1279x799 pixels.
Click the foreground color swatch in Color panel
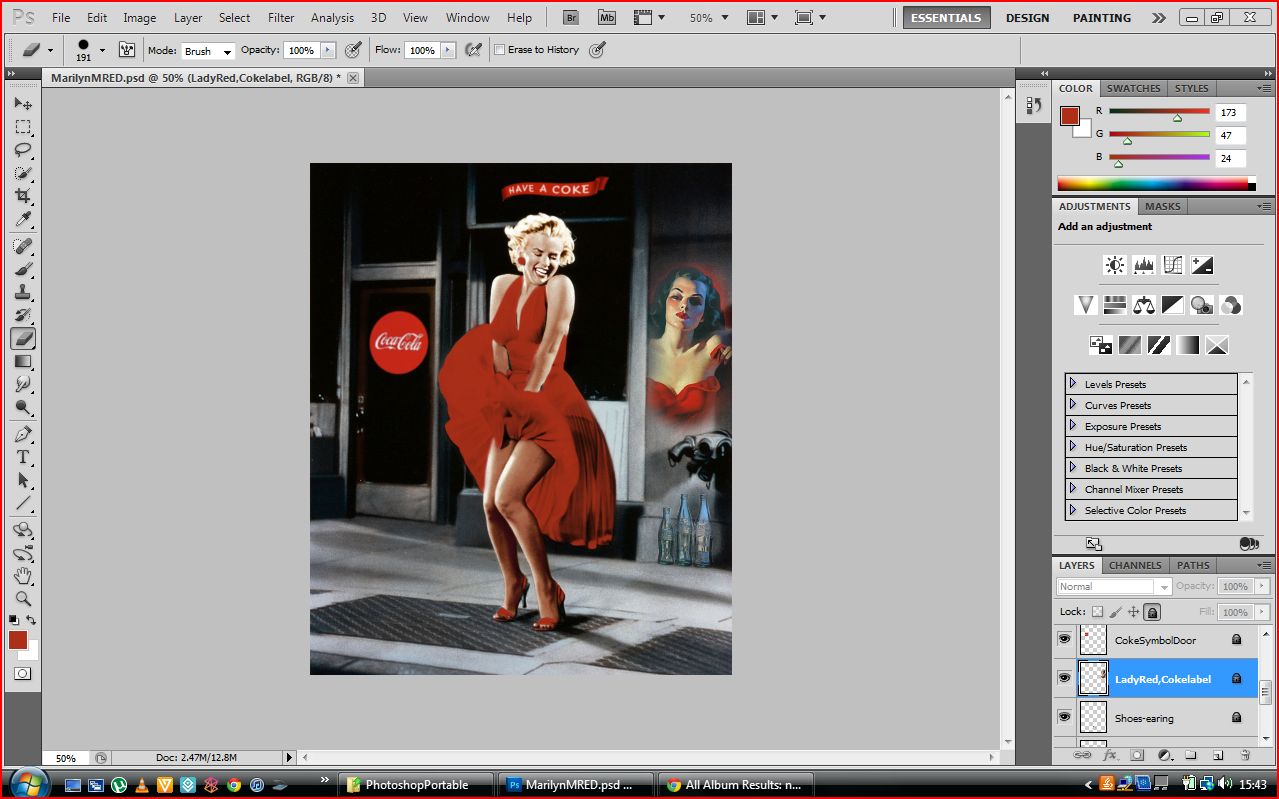pos(1069,115)
